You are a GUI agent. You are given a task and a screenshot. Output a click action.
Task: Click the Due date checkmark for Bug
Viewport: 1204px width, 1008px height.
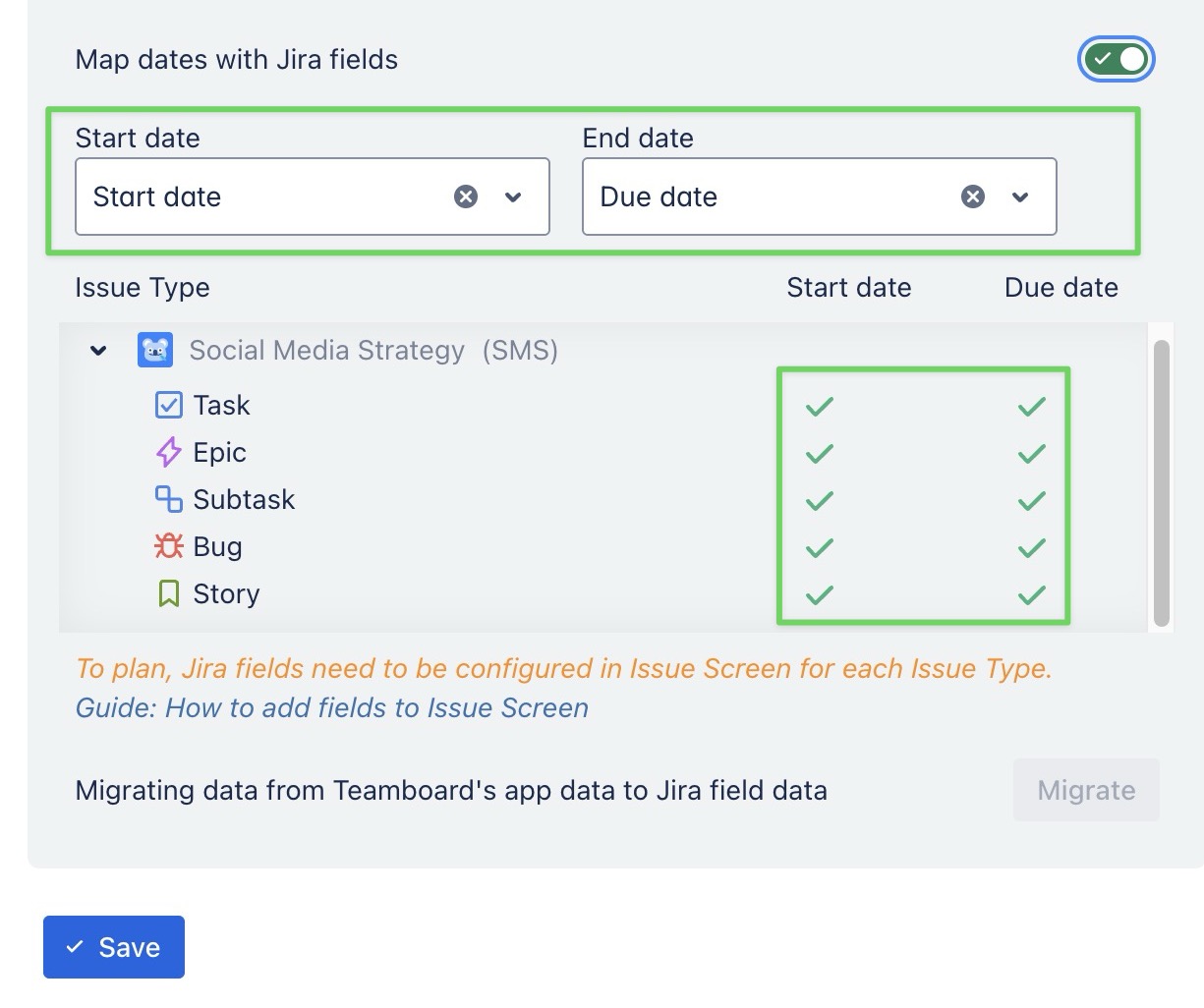click(1031, 546)
